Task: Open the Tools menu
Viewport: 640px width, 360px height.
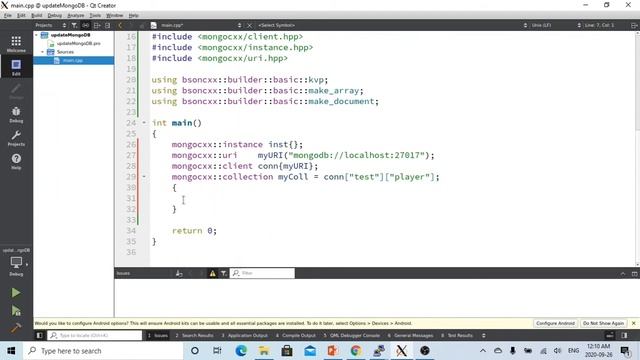Action: point(95,16)
